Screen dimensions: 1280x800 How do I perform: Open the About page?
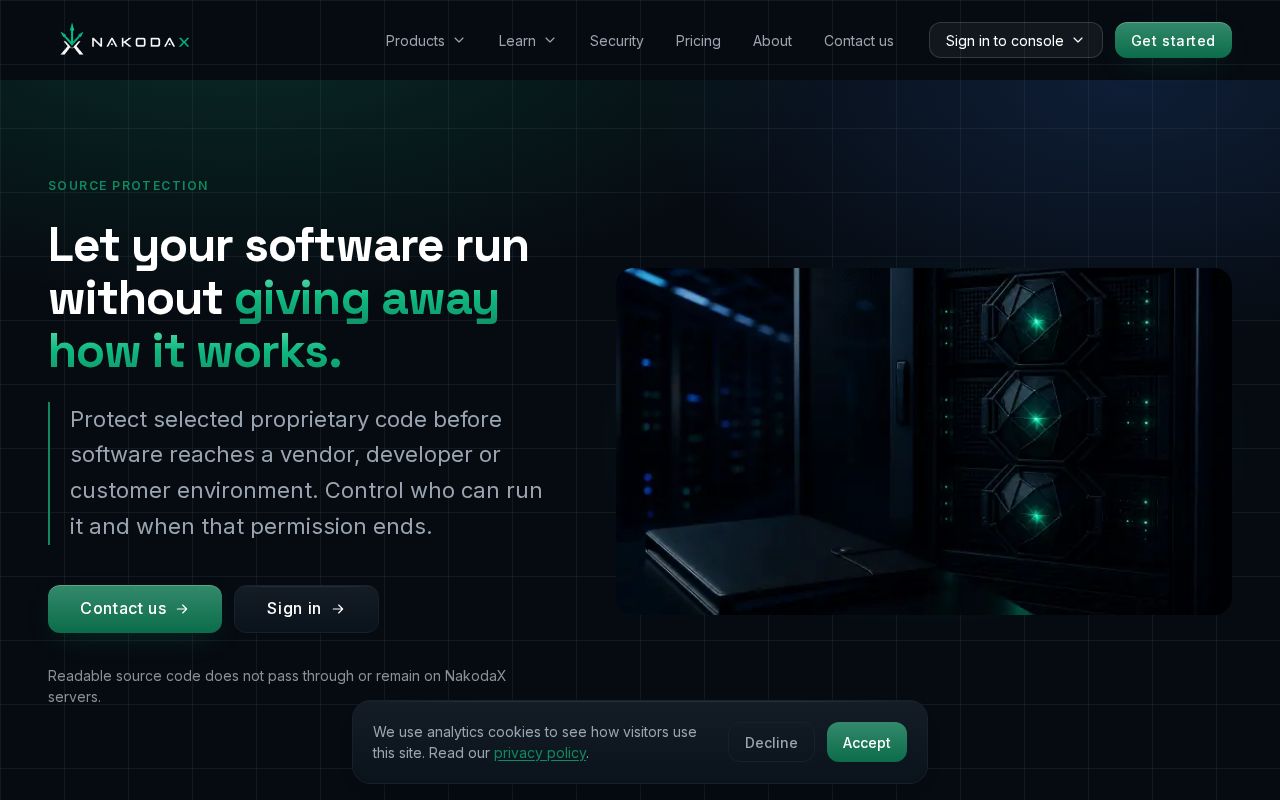tap(772, 41)
